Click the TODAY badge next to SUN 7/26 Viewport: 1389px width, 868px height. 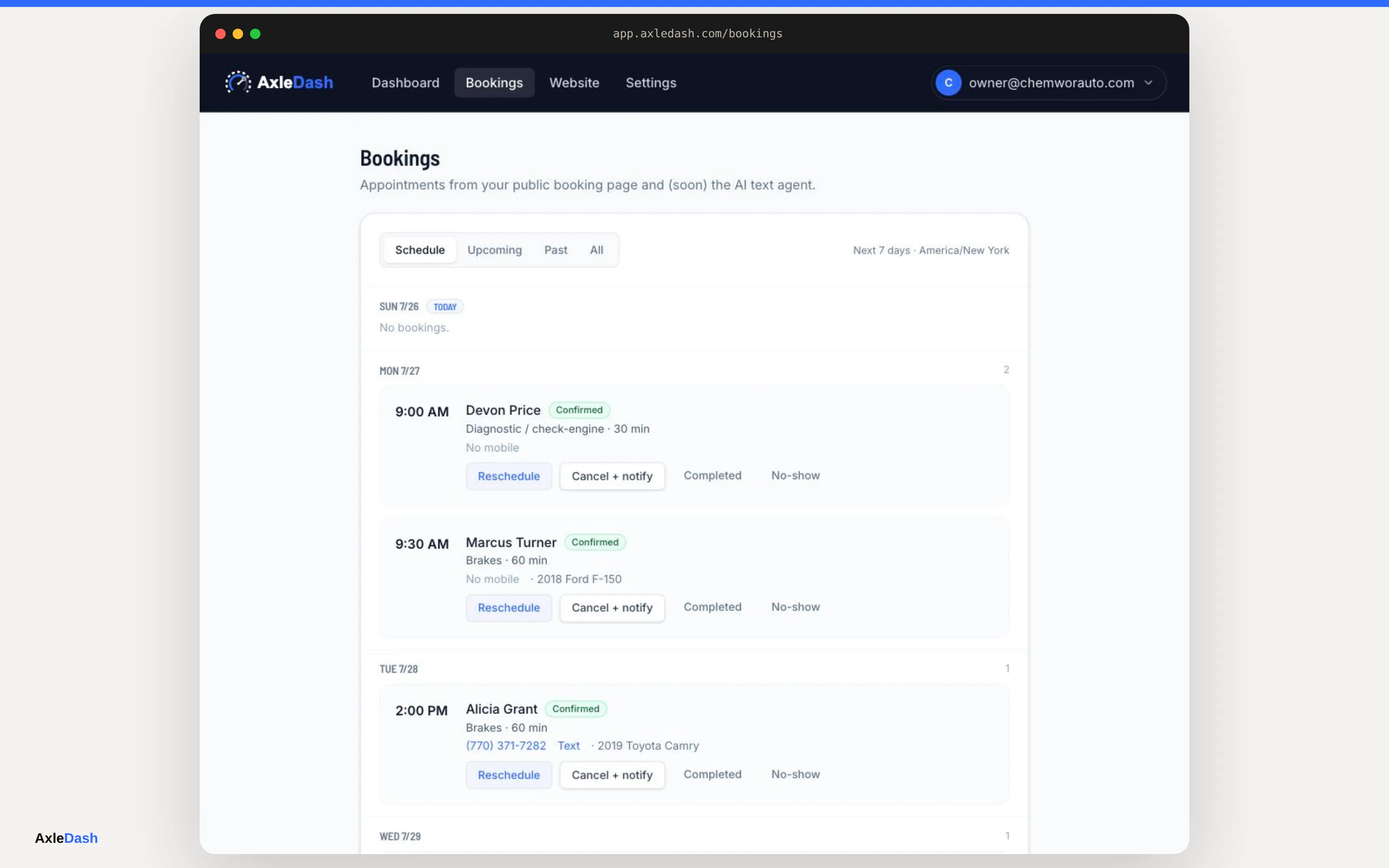point(445,306)
